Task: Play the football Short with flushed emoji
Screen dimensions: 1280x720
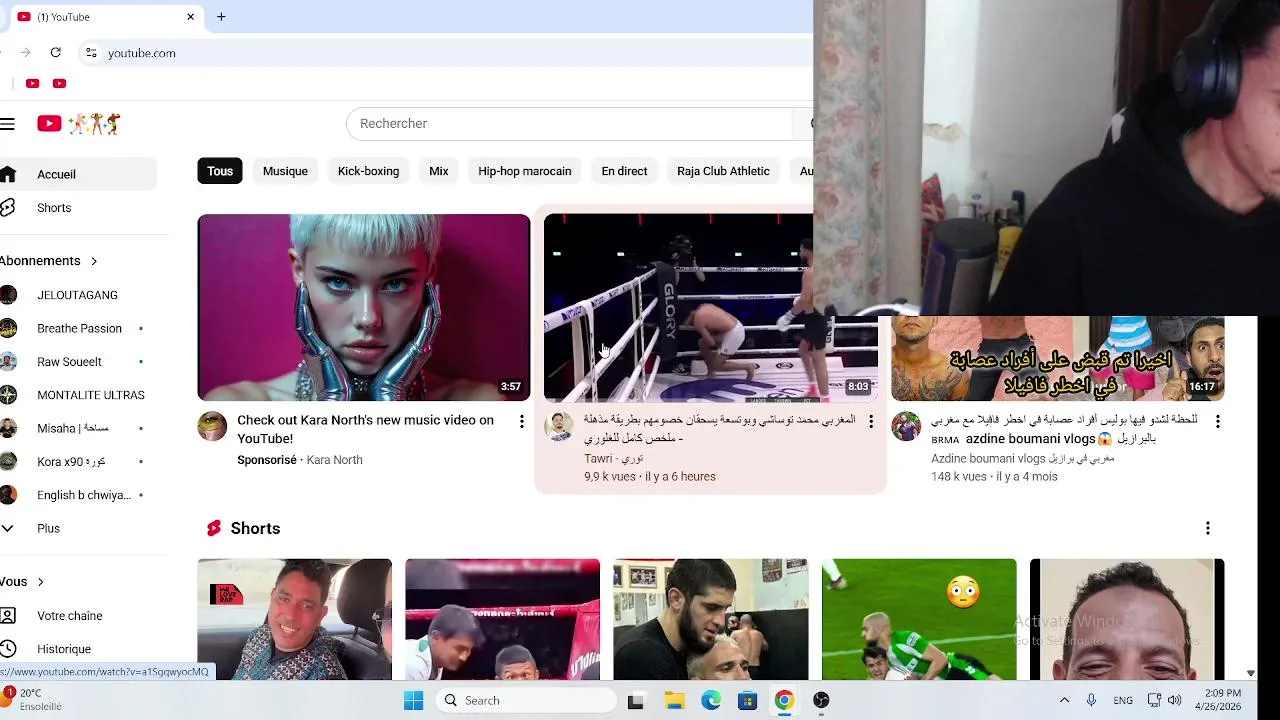Action: [x=919, y=619]
